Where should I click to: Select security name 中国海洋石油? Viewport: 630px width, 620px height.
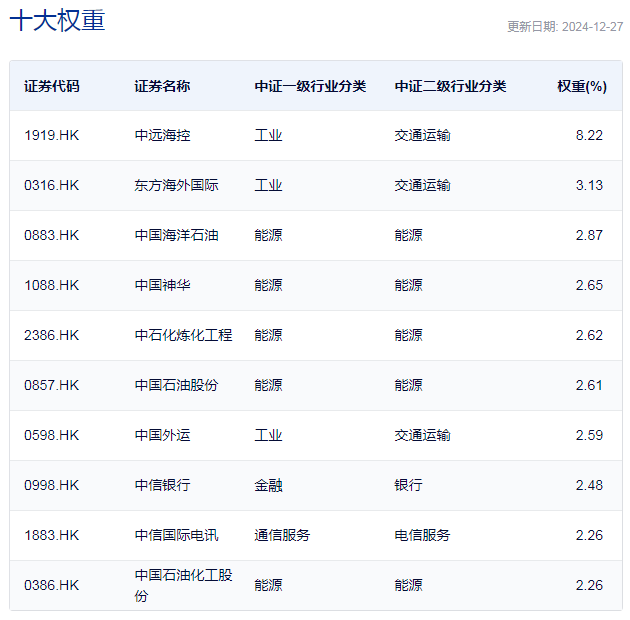tap(176, 235)
